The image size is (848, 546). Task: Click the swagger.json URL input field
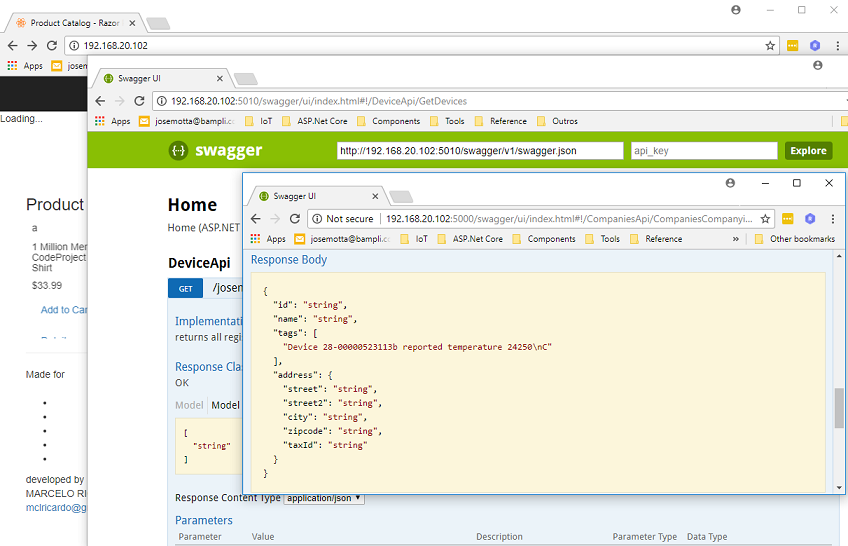[480, 151]
